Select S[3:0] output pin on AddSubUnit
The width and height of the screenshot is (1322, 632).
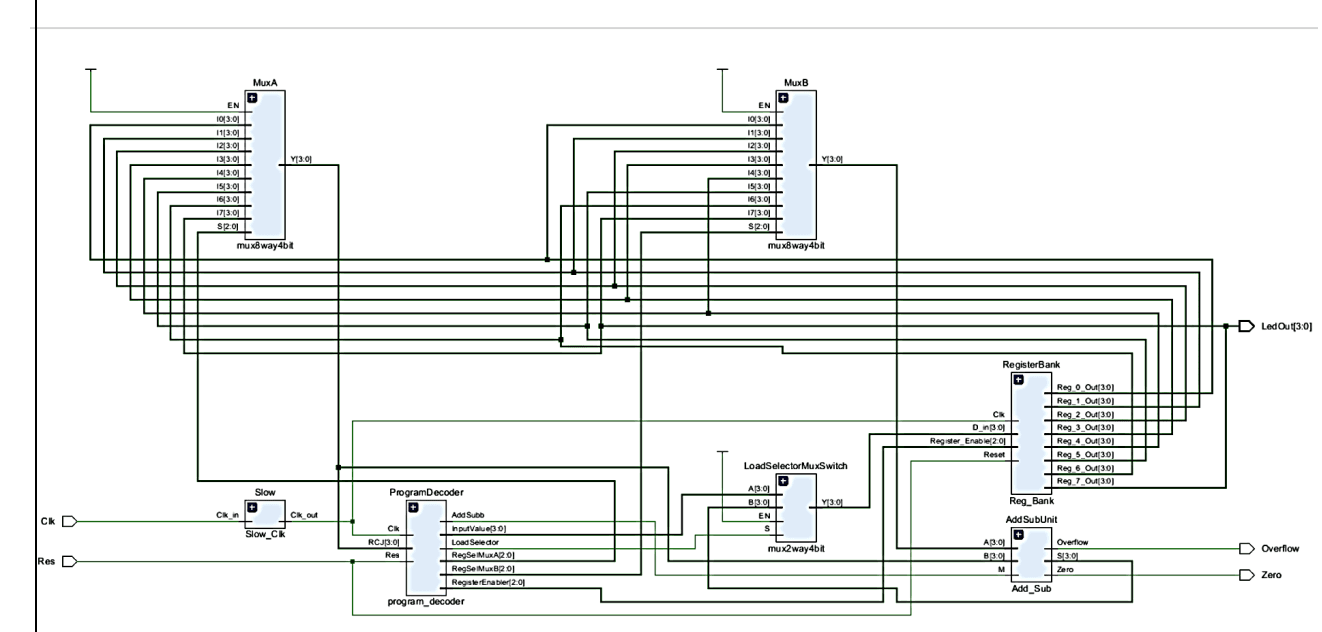click(1069, 555)
